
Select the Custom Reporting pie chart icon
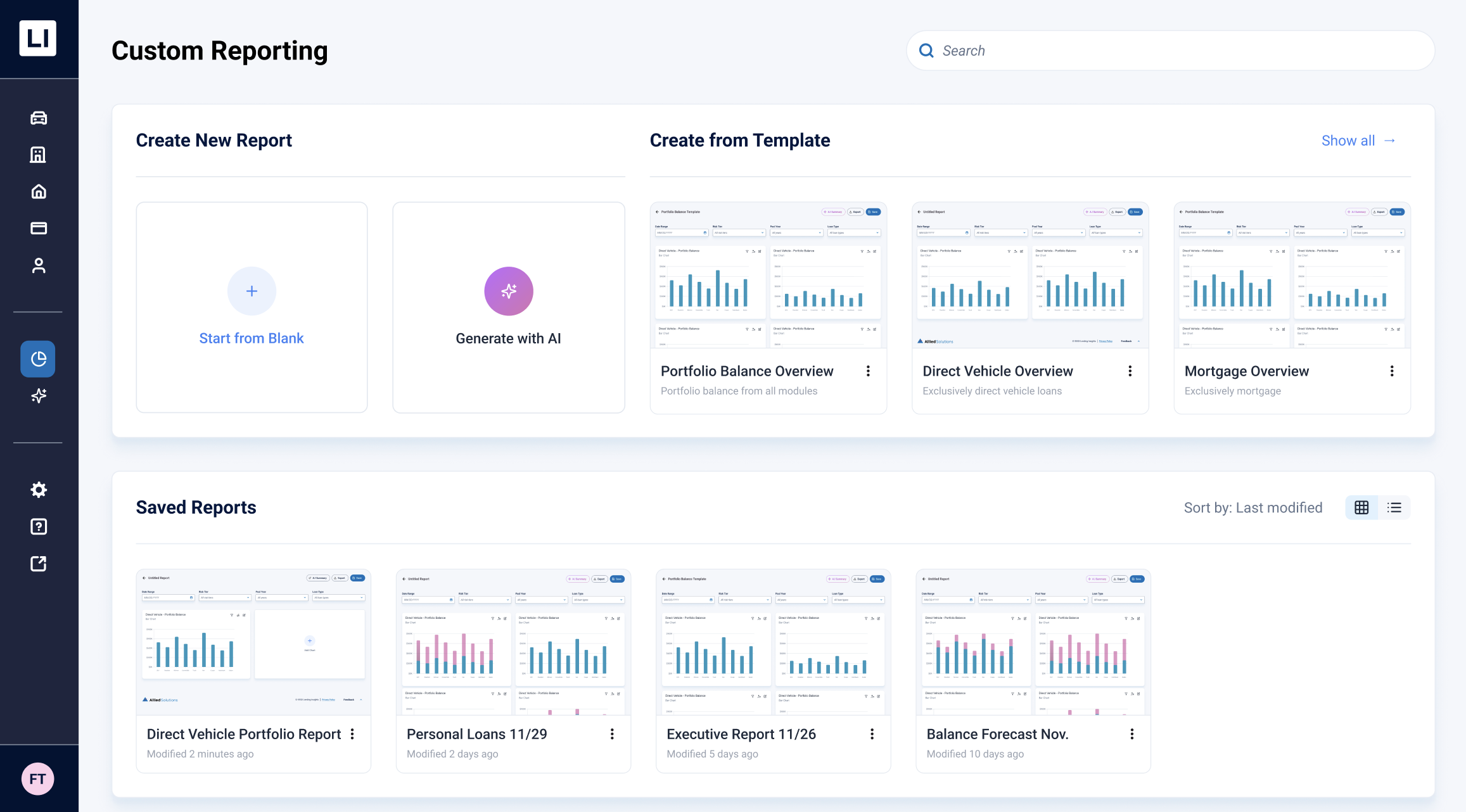(x=38, y=359)
